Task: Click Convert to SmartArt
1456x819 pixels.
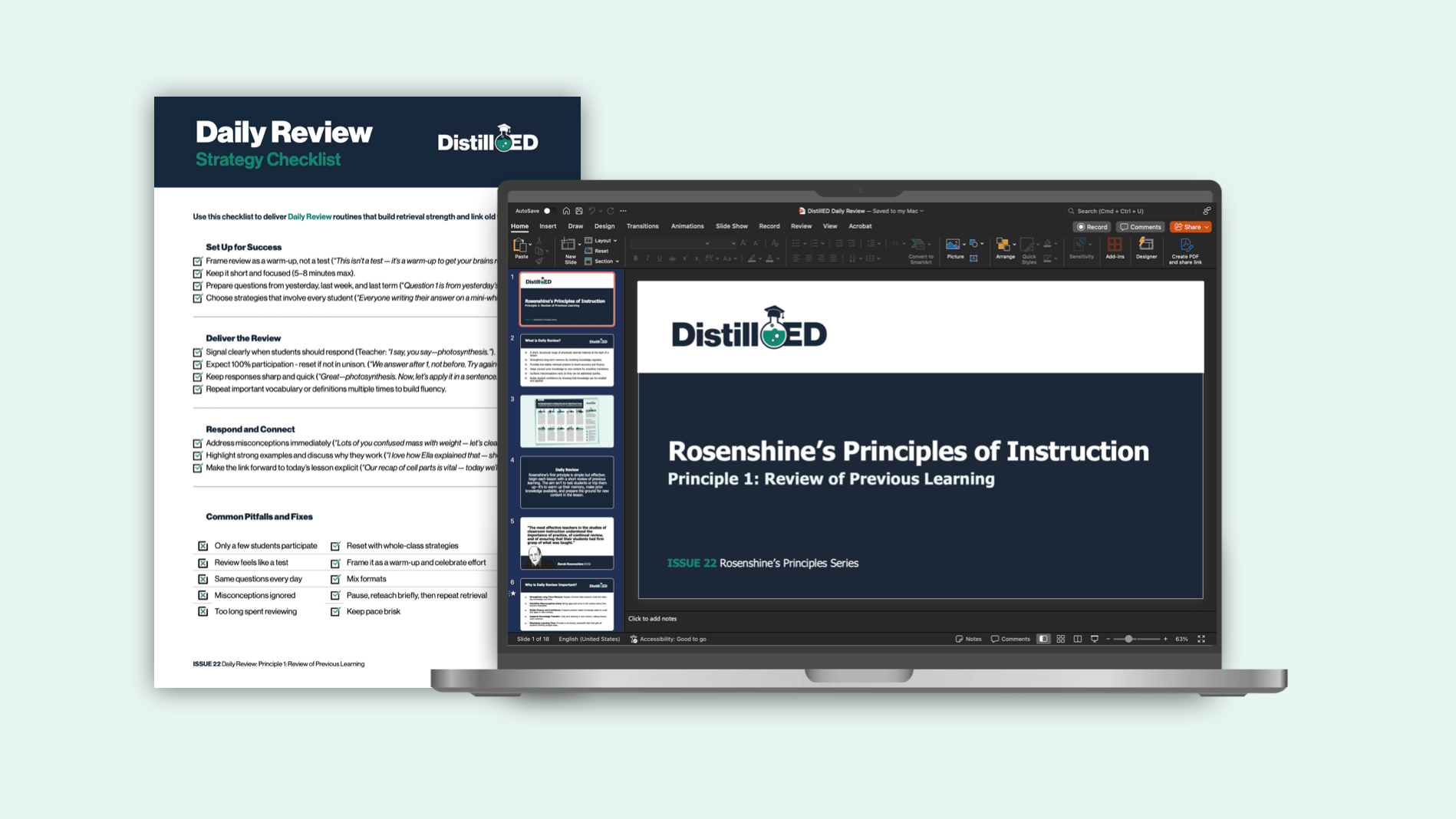Action: (x=920, y=251)
